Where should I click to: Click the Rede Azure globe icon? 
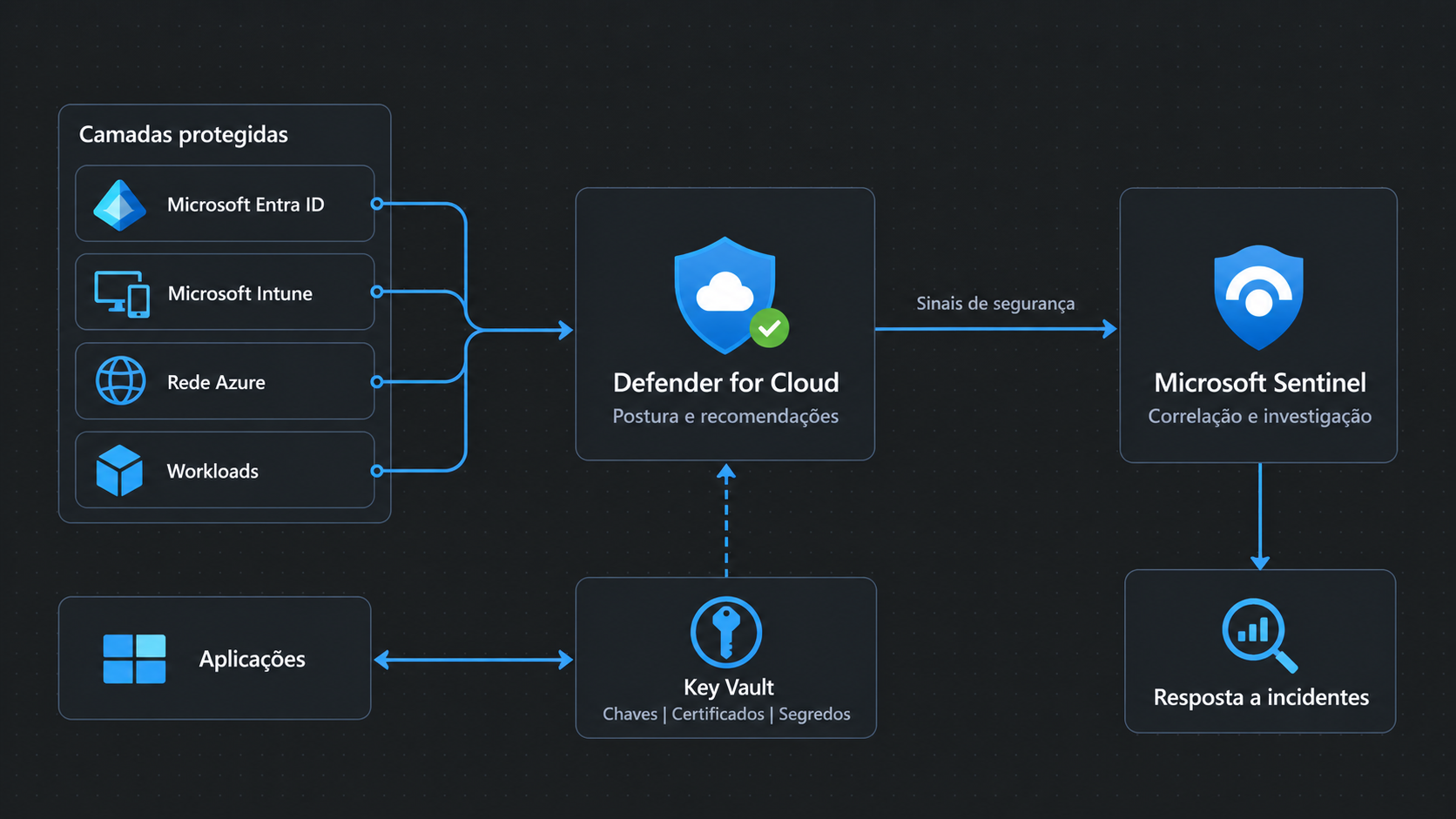121,381
